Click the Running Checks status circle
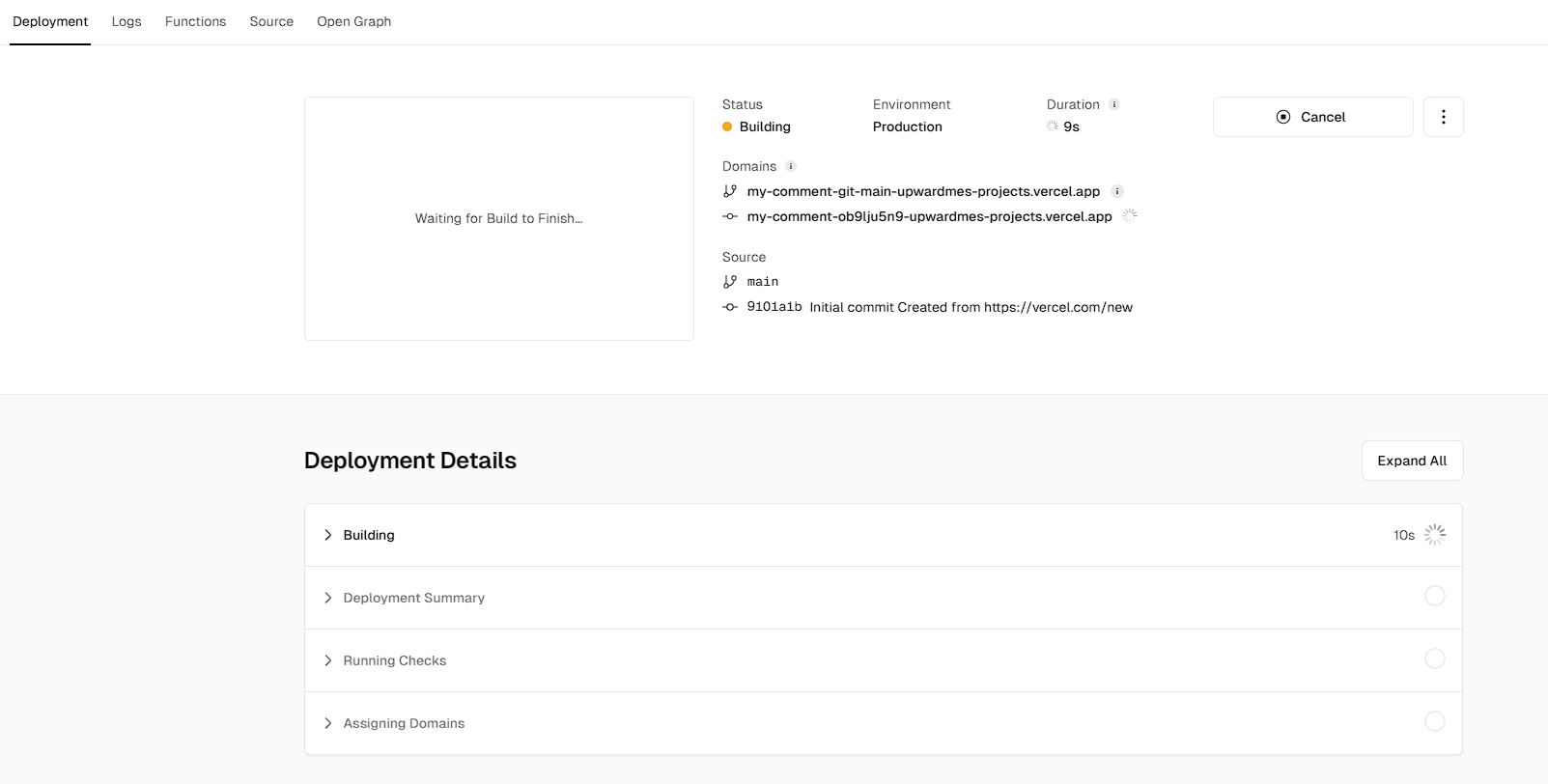 pyautogui.click(x=1435, y=658)
